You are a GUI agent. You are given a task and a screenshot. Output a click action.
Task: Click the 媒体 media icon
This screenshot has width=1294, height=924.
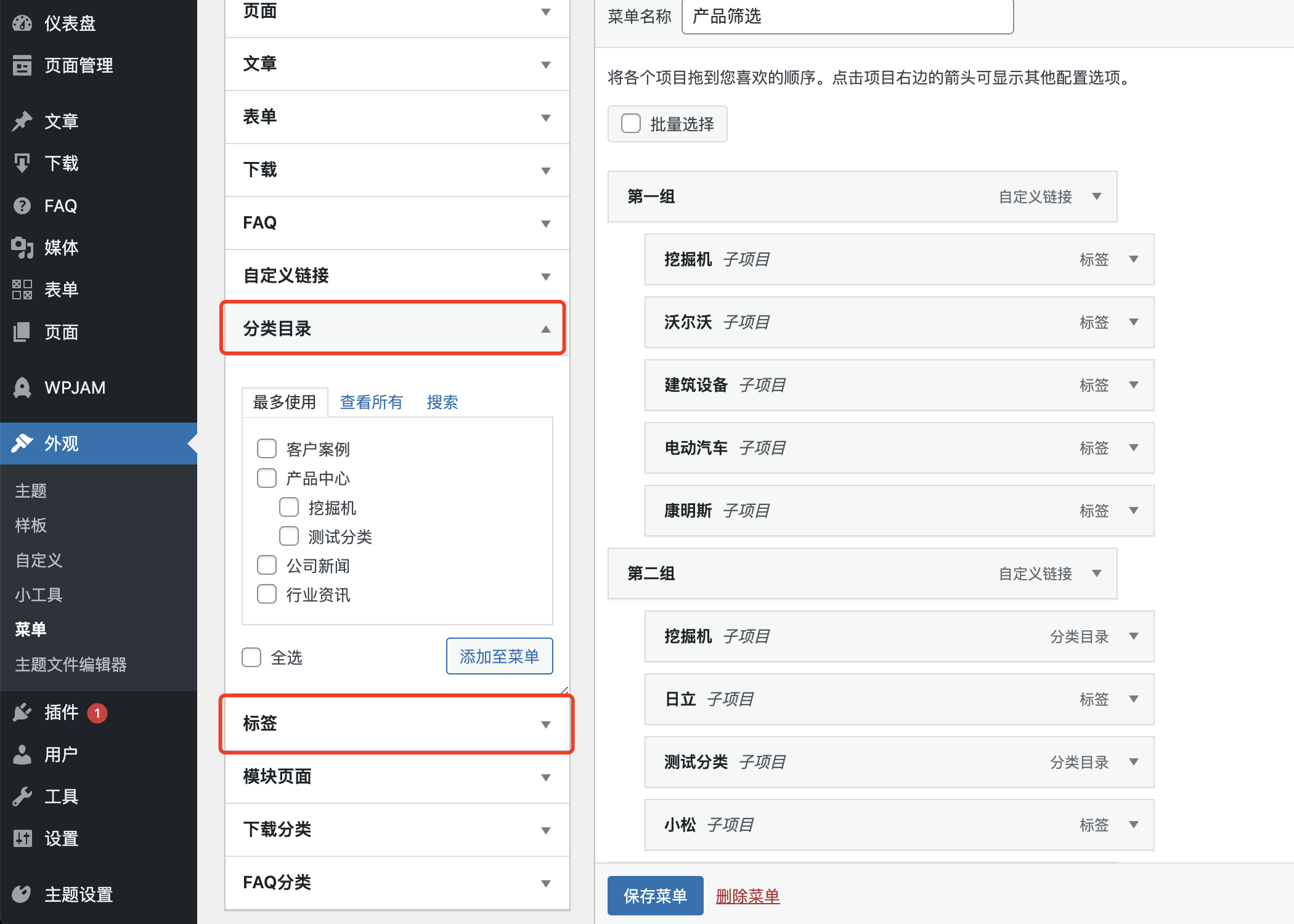coord(22,248)
